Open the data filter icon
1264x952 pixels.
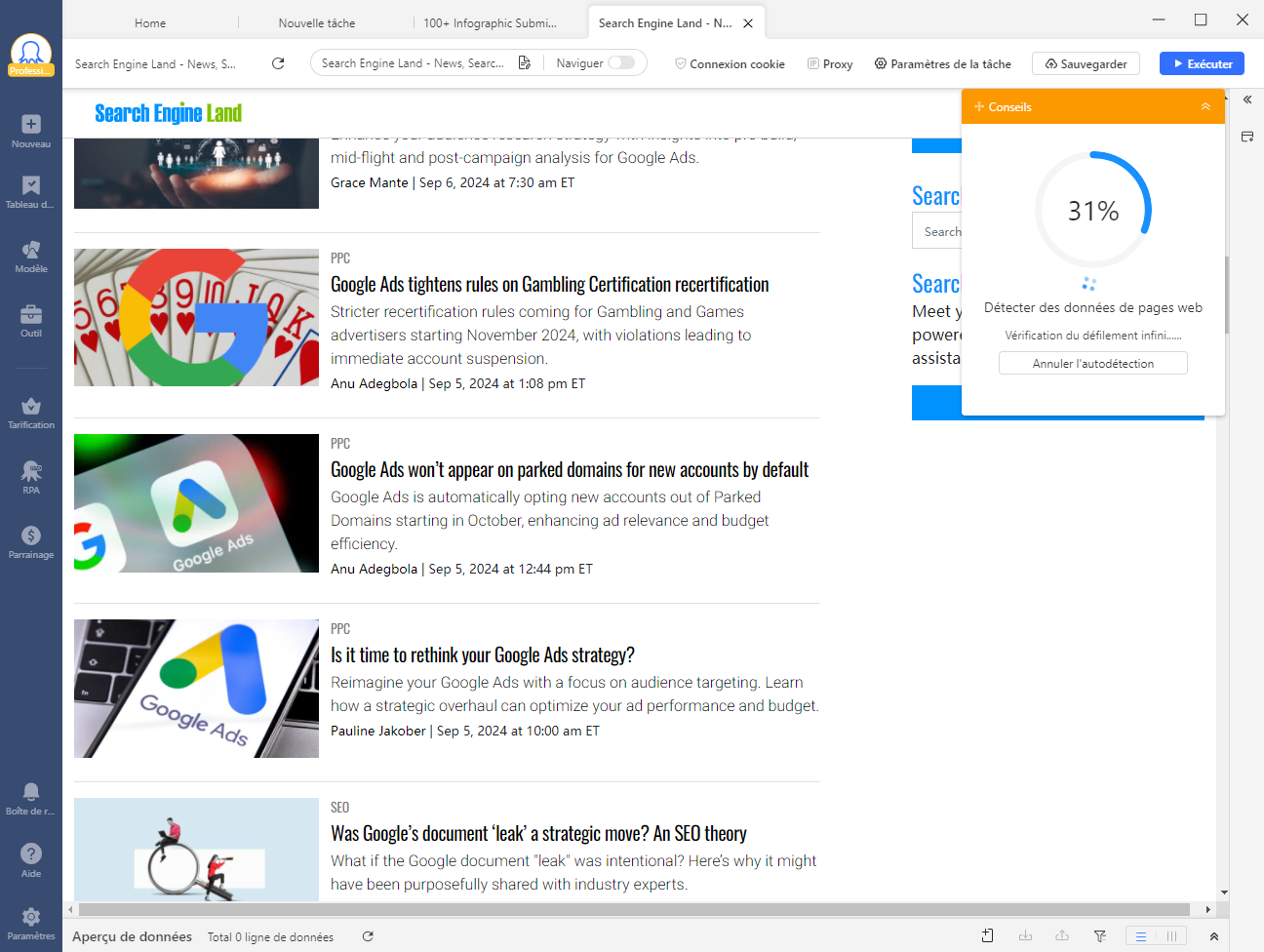click(x=1100, y=935)
